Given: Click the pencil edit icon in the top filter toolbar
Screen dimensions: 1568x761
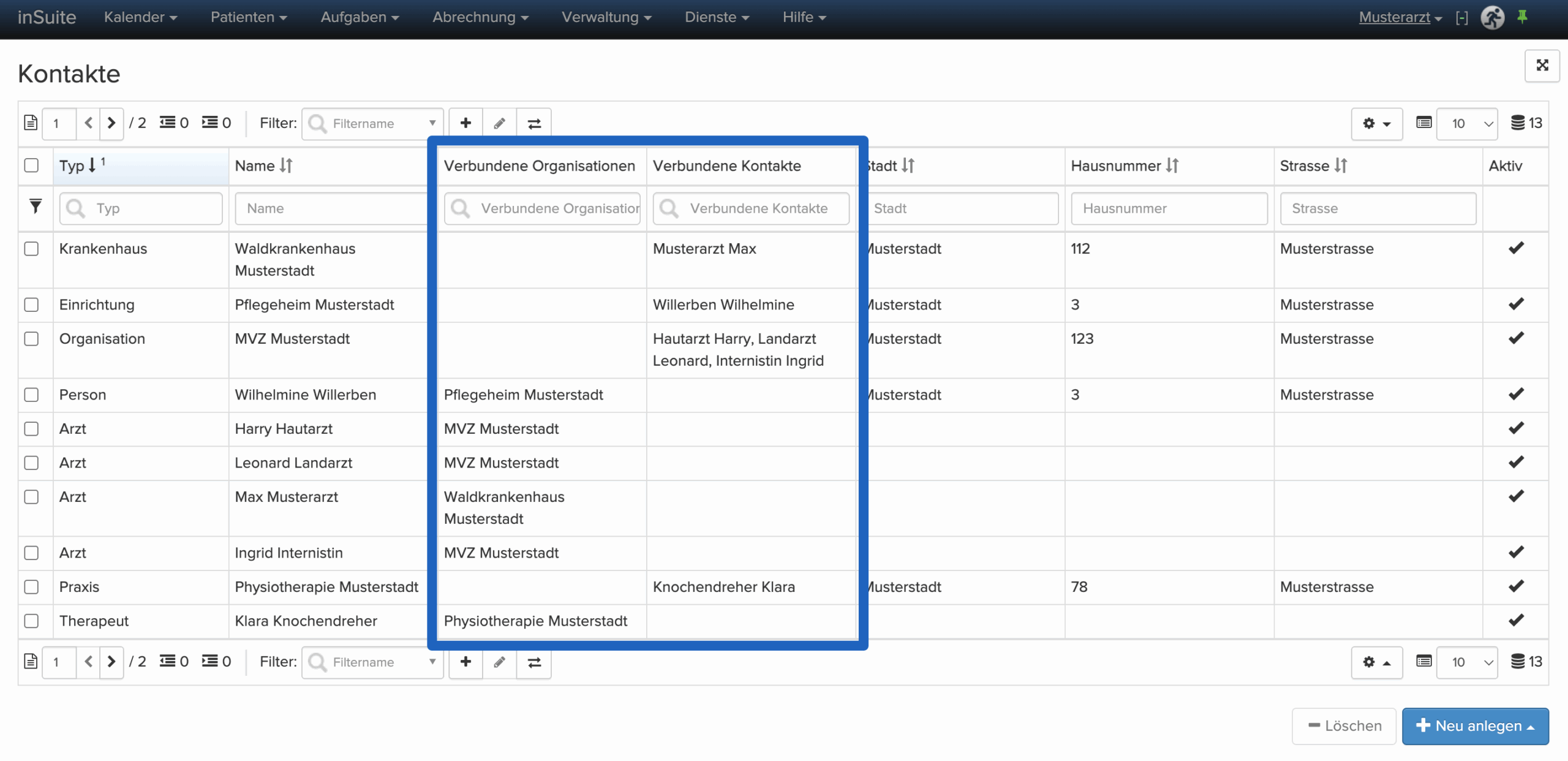Looking at the screenshot, I should (500, 123).
